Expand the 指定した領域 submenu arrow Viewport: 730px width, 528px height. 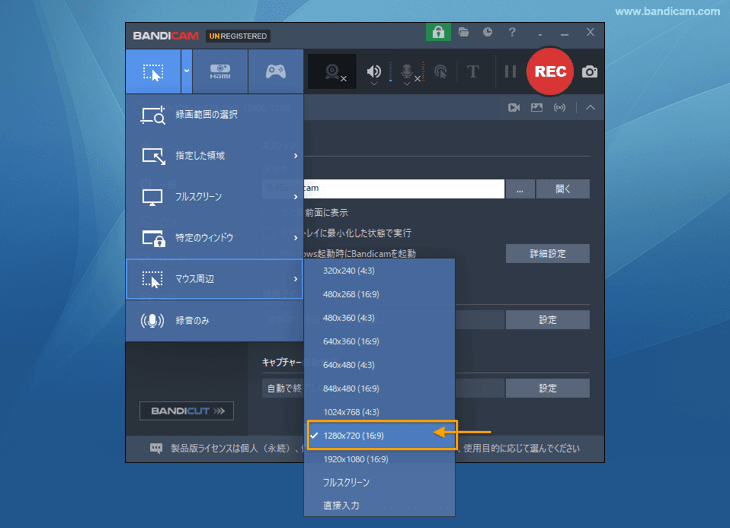pyautogui.click(x=296, y=156)
